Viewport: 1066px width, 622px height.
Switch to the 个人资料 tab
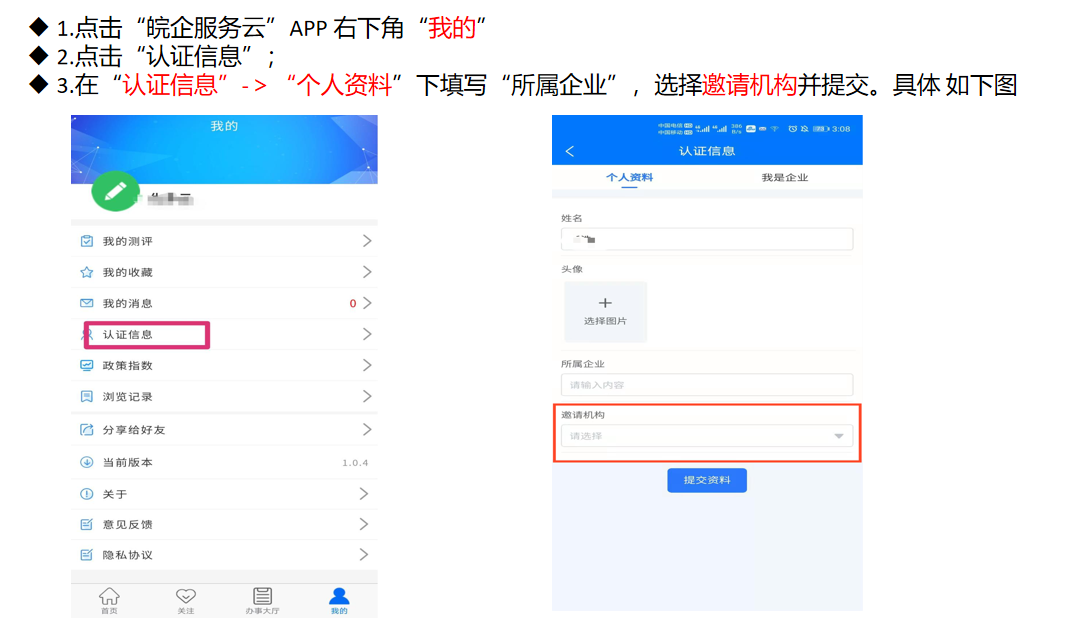pyautogui.click(x=629, y=177)
